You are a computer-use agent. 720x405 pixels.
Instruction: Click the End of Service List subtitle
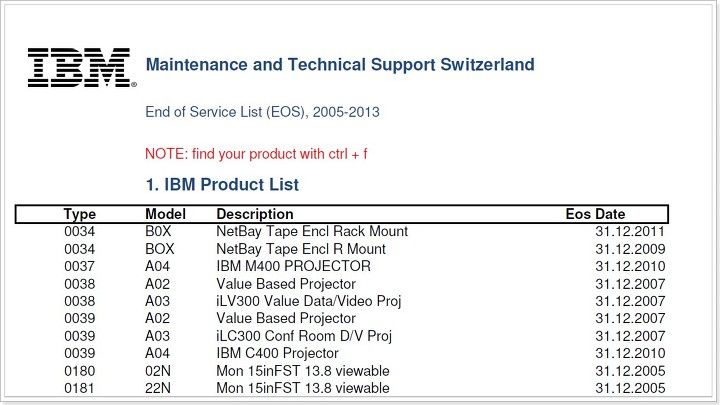(262, 112)
